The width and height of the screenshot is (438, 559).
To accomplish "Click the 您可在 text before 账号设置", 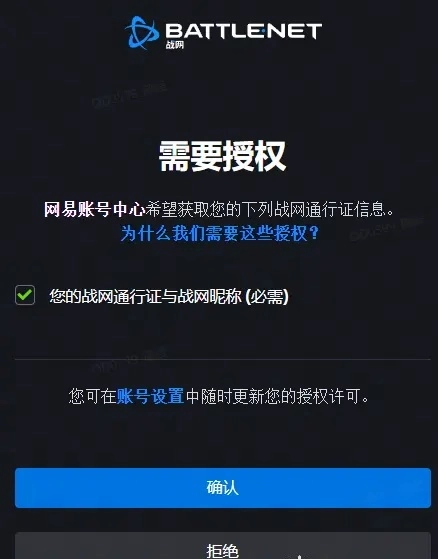I will [93, 396].
